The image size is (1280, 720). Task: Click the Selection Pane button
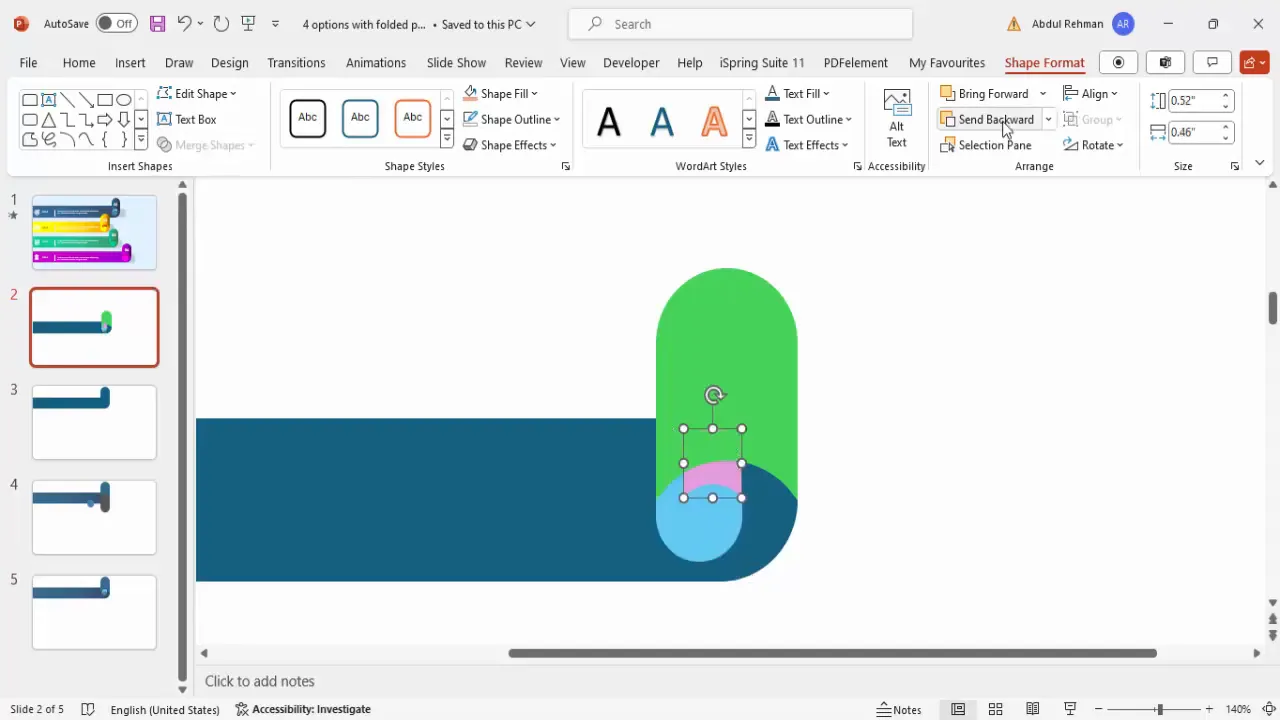pyautogui.click(x=986, y=145)
